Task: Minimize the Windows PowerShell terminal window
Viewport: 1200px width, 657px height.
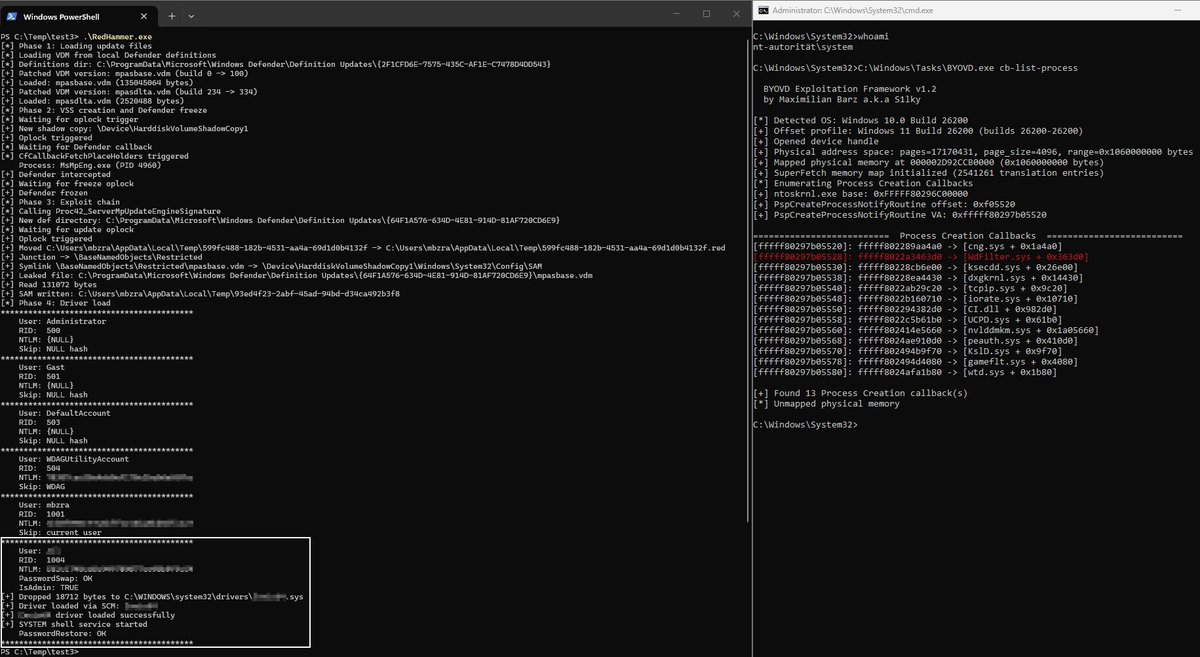Action: point(678,14)
